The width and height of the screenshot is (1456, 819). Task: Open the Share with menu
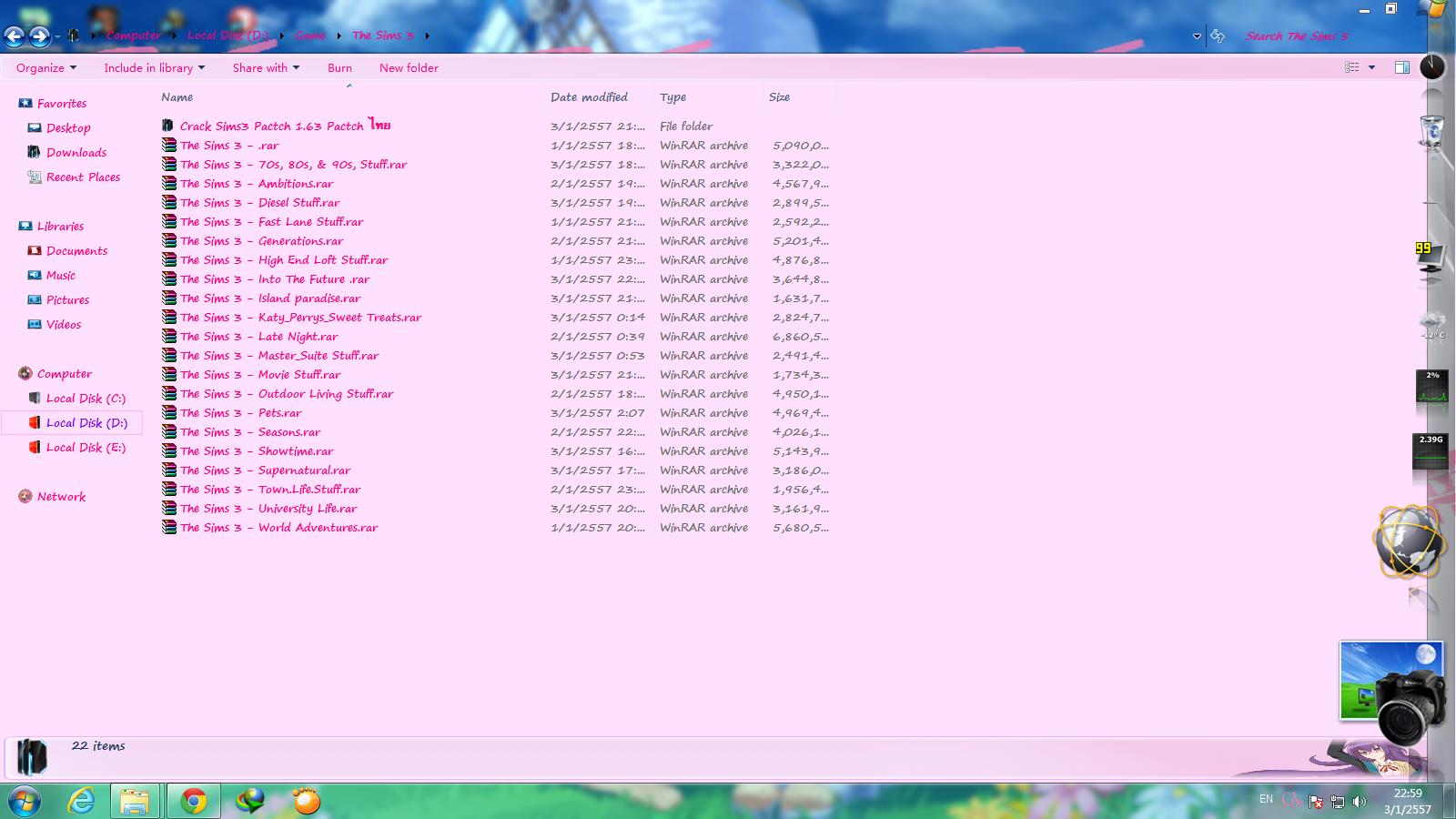[266, 67]
